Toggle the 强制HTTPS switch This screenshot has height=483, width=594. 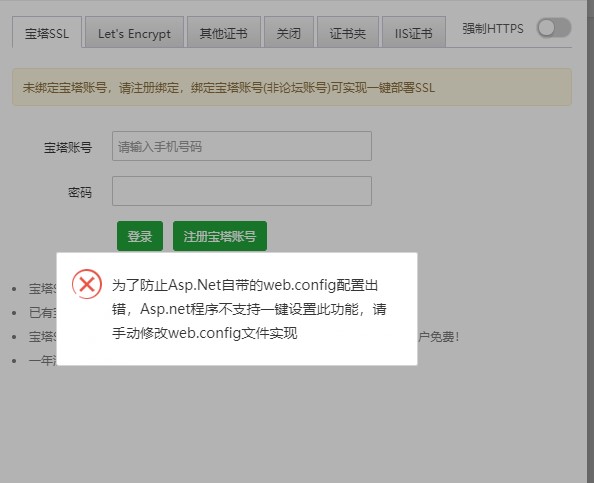[x=554, y=28]
